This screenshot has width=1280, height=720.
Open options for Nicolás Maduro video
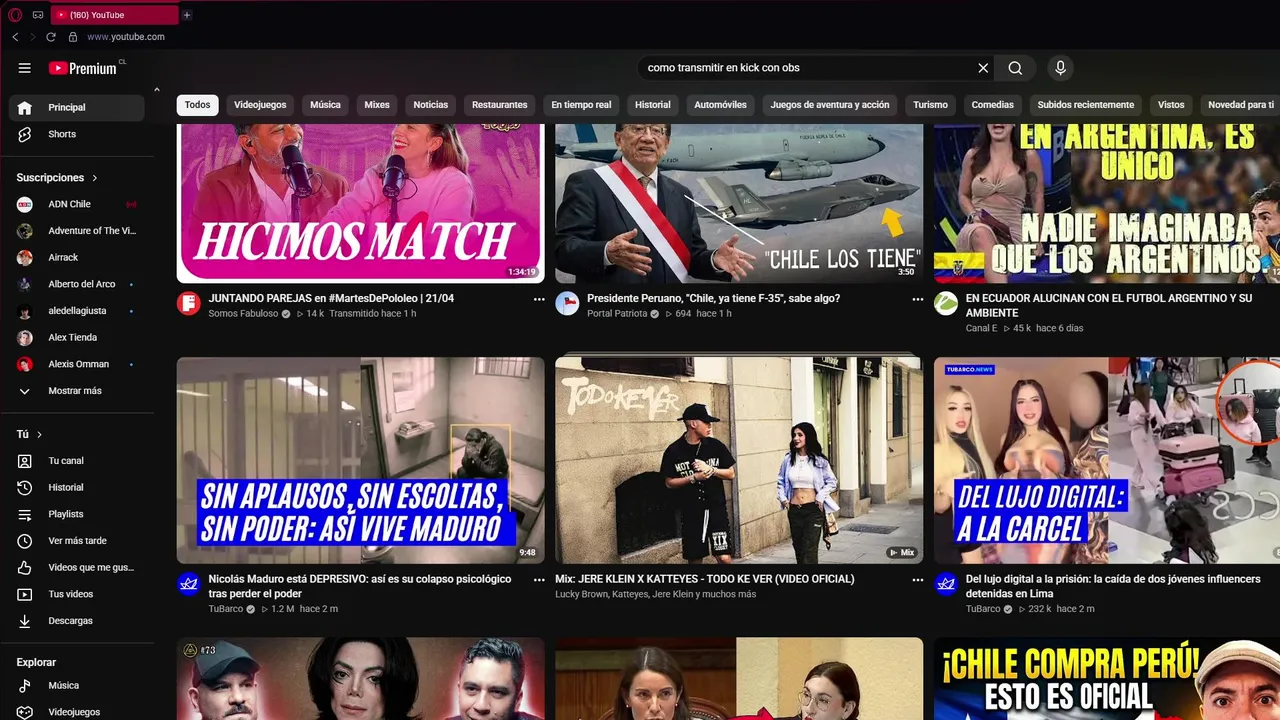pyautogui.click(x=539, y=579)
